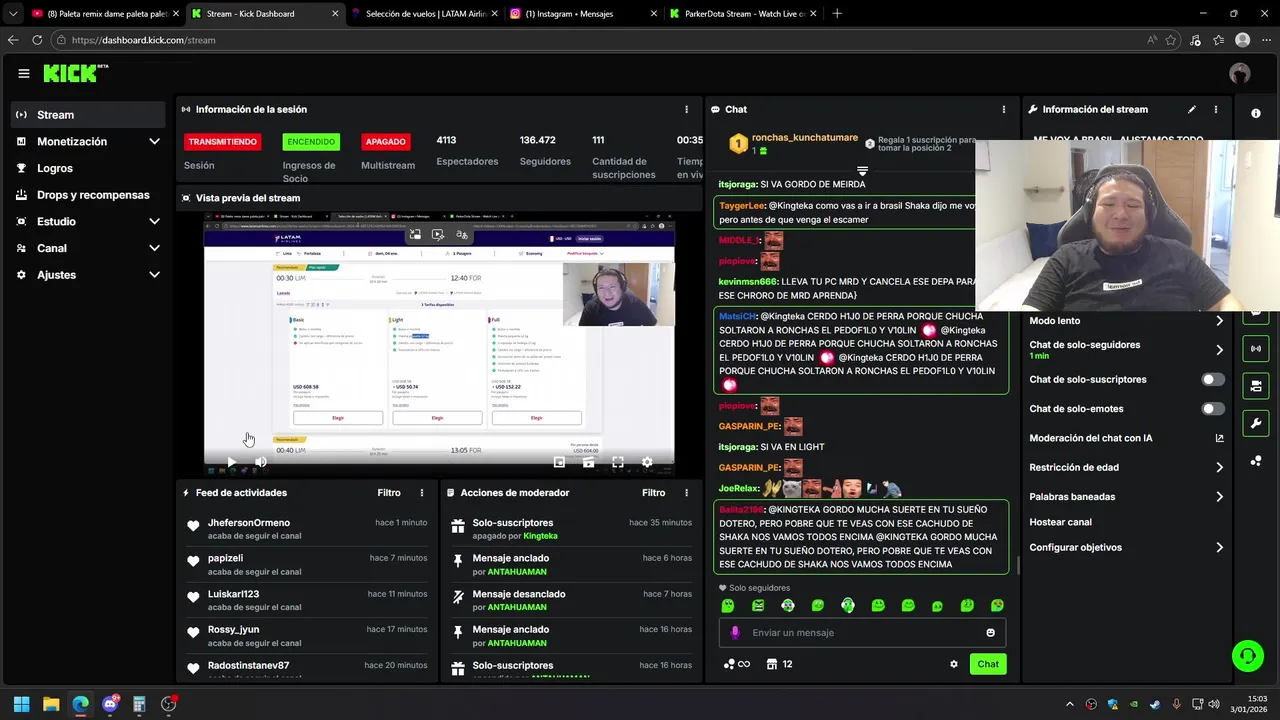Enter fullscreen on stream preview

click(618, 462)
